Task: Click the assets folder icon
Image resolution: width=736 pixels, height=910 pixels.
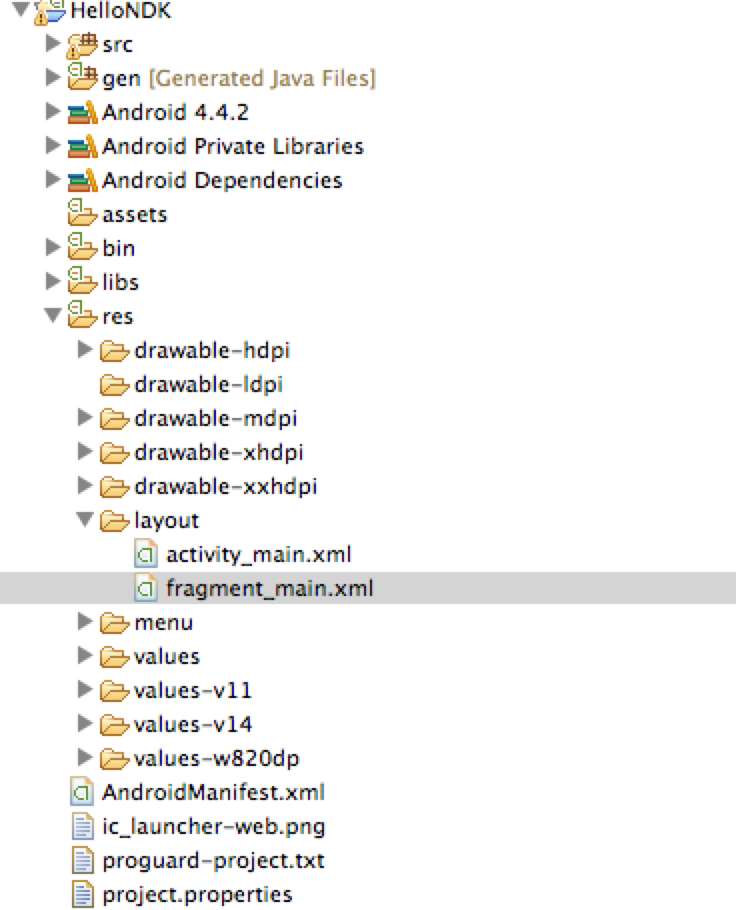Action: [82, 212]
